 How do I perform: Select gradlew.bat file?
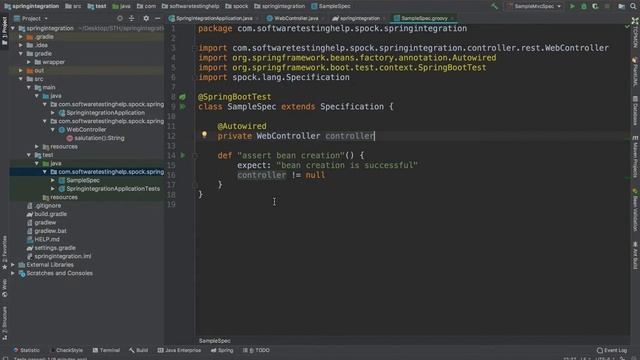point(50,231)
